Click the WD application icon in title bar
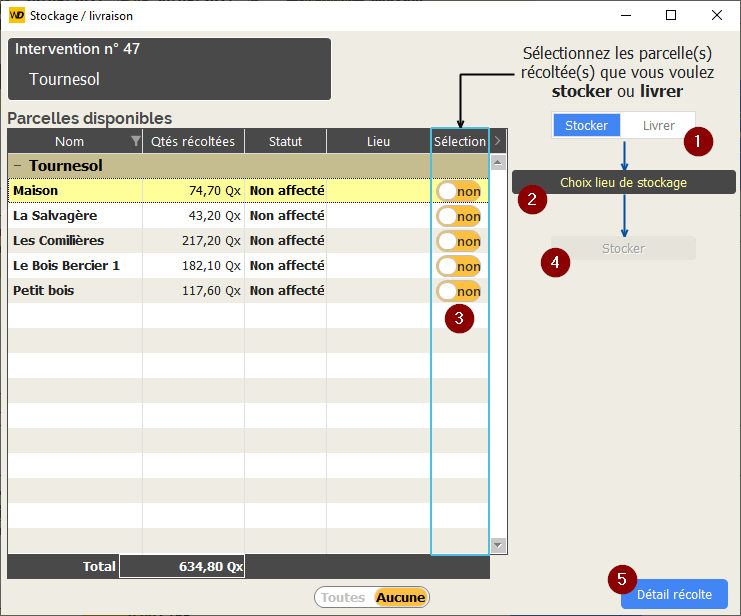741x616 pixels. click(x=17, y=16)
